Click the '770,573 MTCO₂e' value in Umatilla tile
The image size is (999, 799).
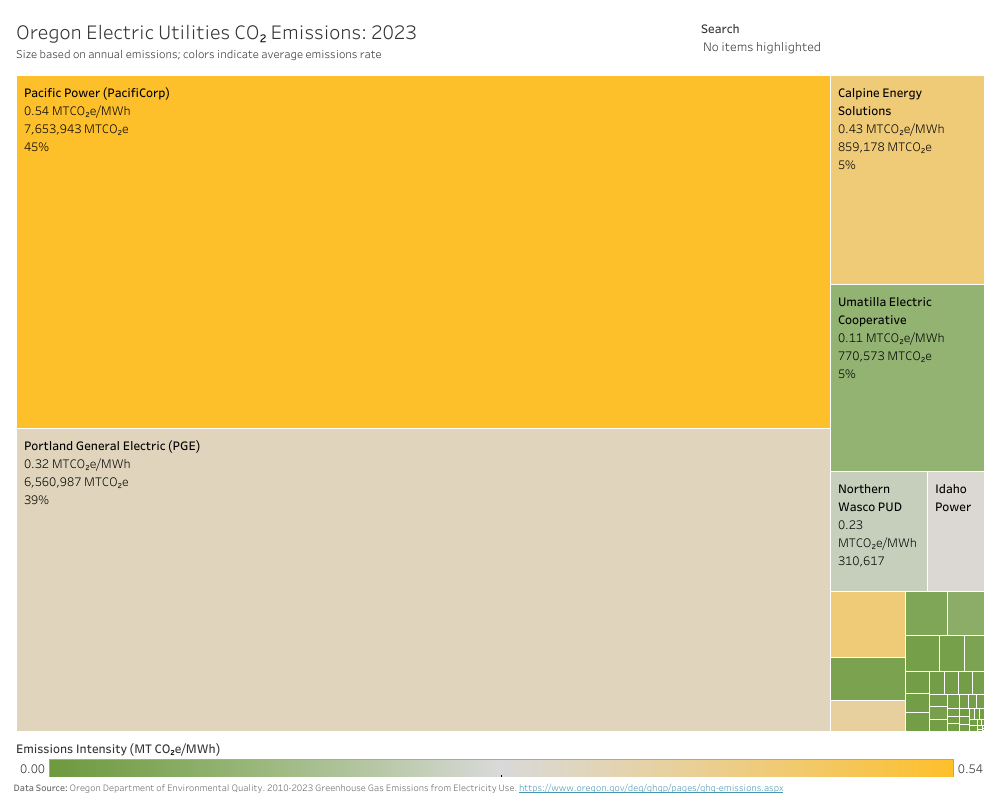point(884,356)
